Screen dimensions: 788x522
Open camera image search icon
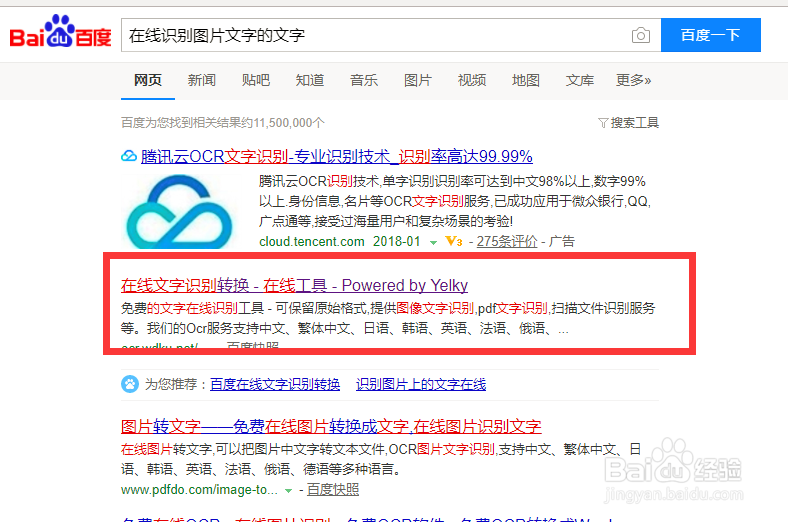[x=640, y=35]
